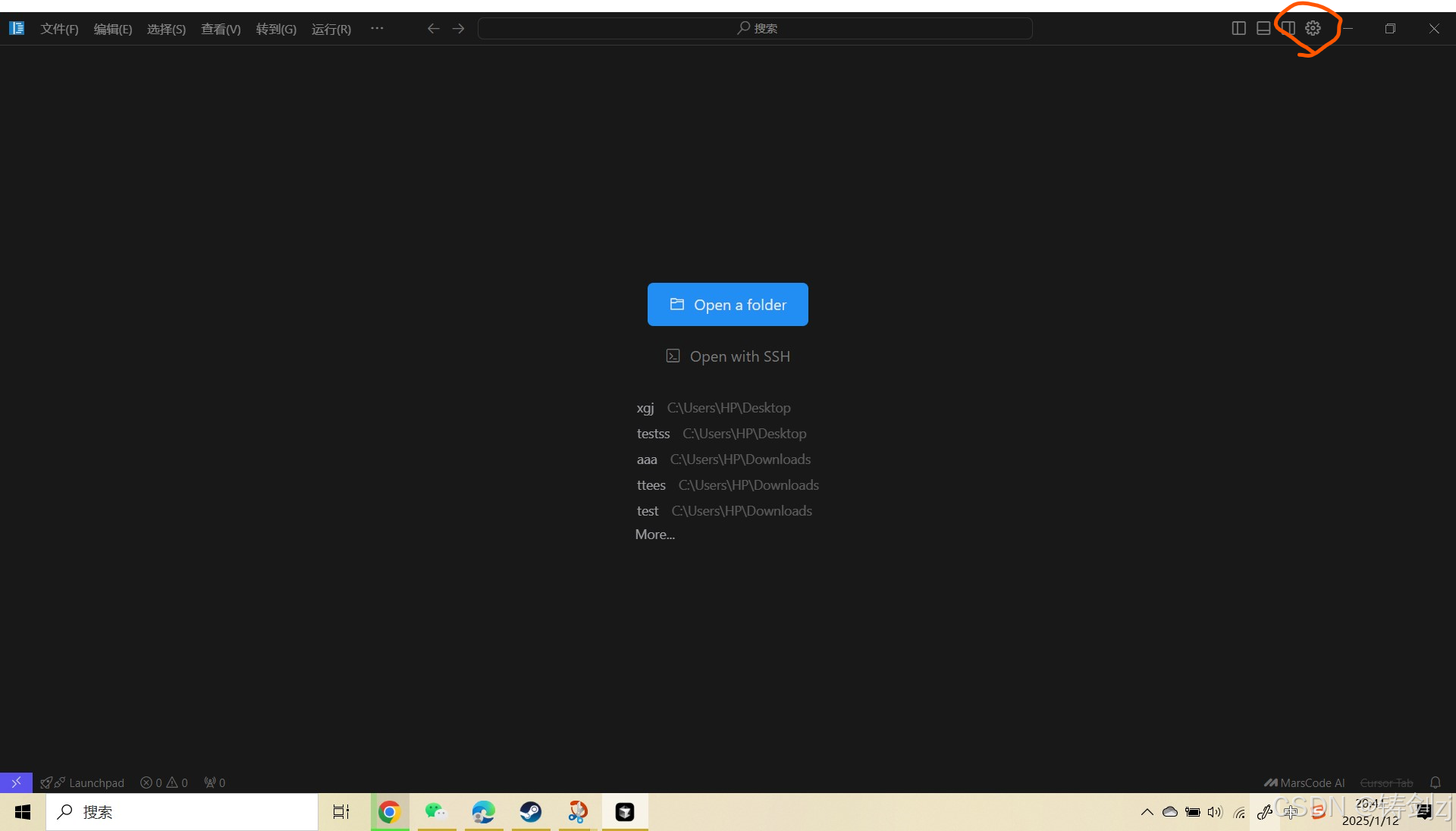Open notifications bell icon

tap(1435, 782)
